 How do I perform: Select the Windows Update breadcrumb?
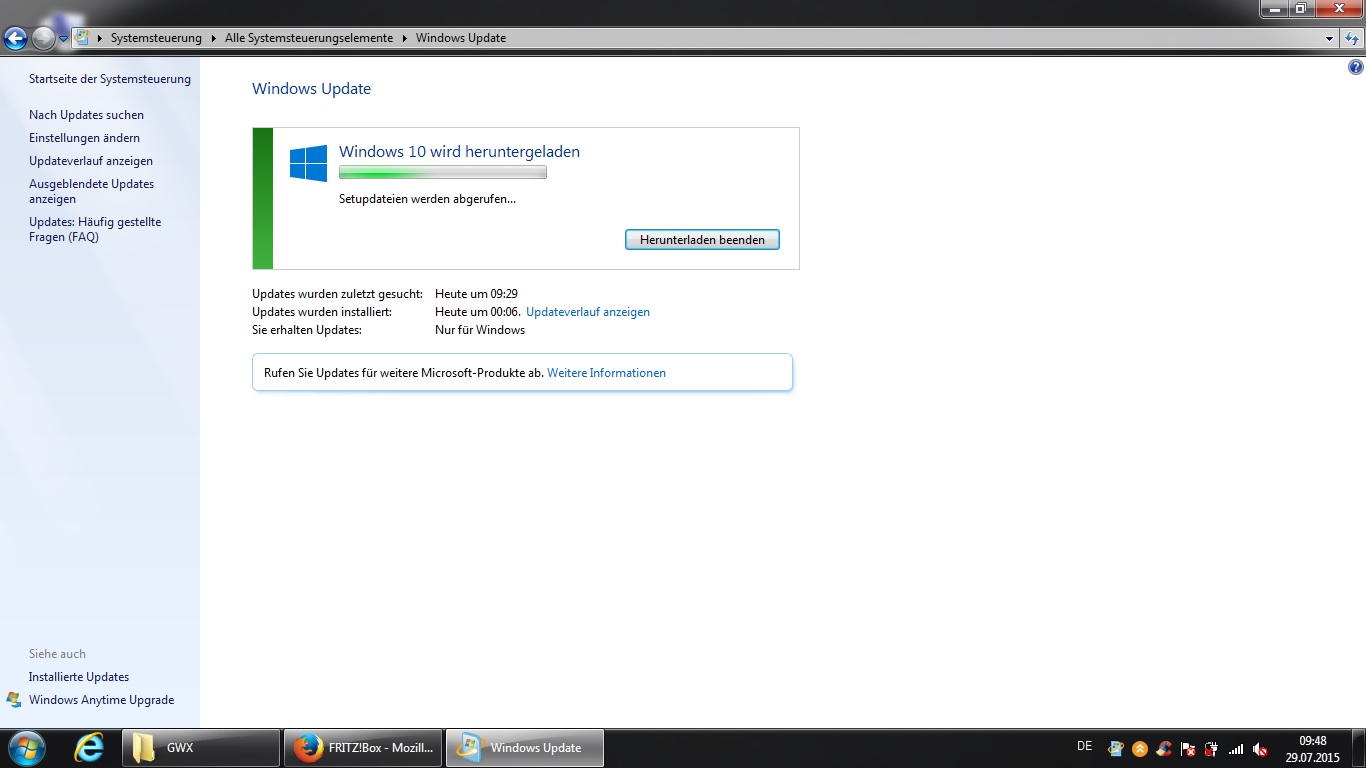coord(461,38)
